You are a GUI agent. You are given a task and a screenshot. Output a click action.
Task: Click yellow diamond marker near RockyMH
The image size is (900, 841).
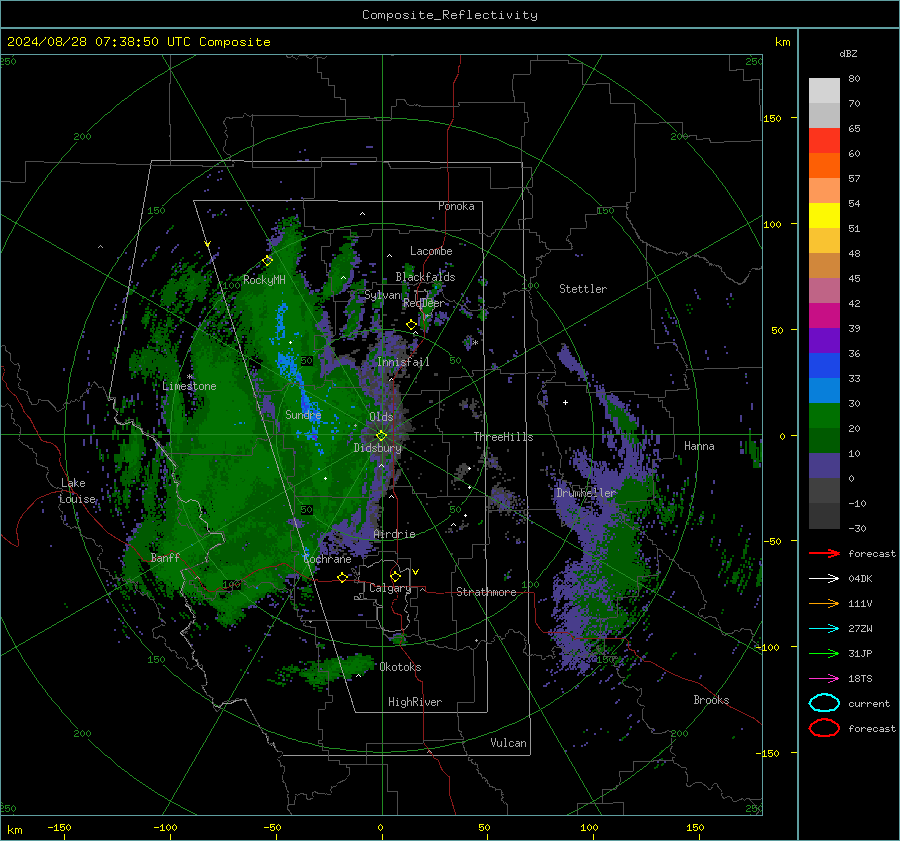coord(267,261)
